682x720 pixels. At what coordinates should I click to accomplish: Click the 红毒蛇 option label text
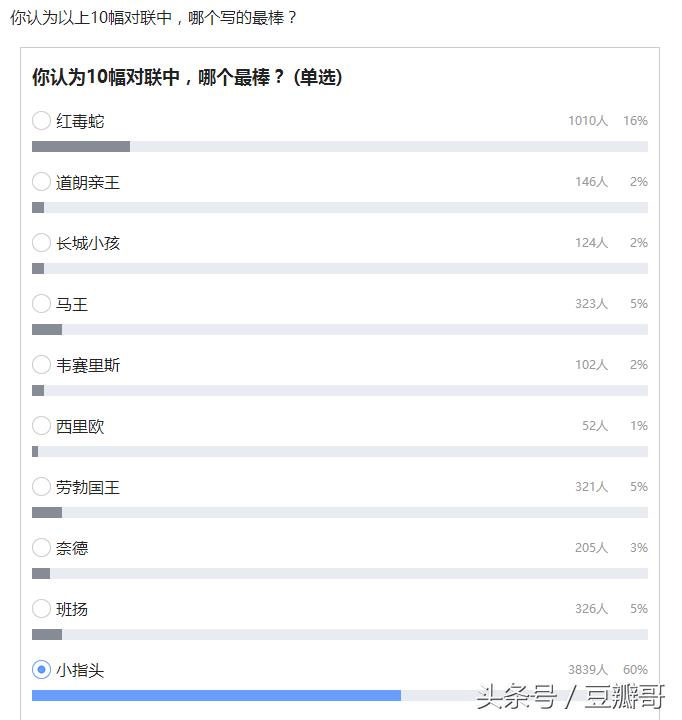[x=80, y=121]
